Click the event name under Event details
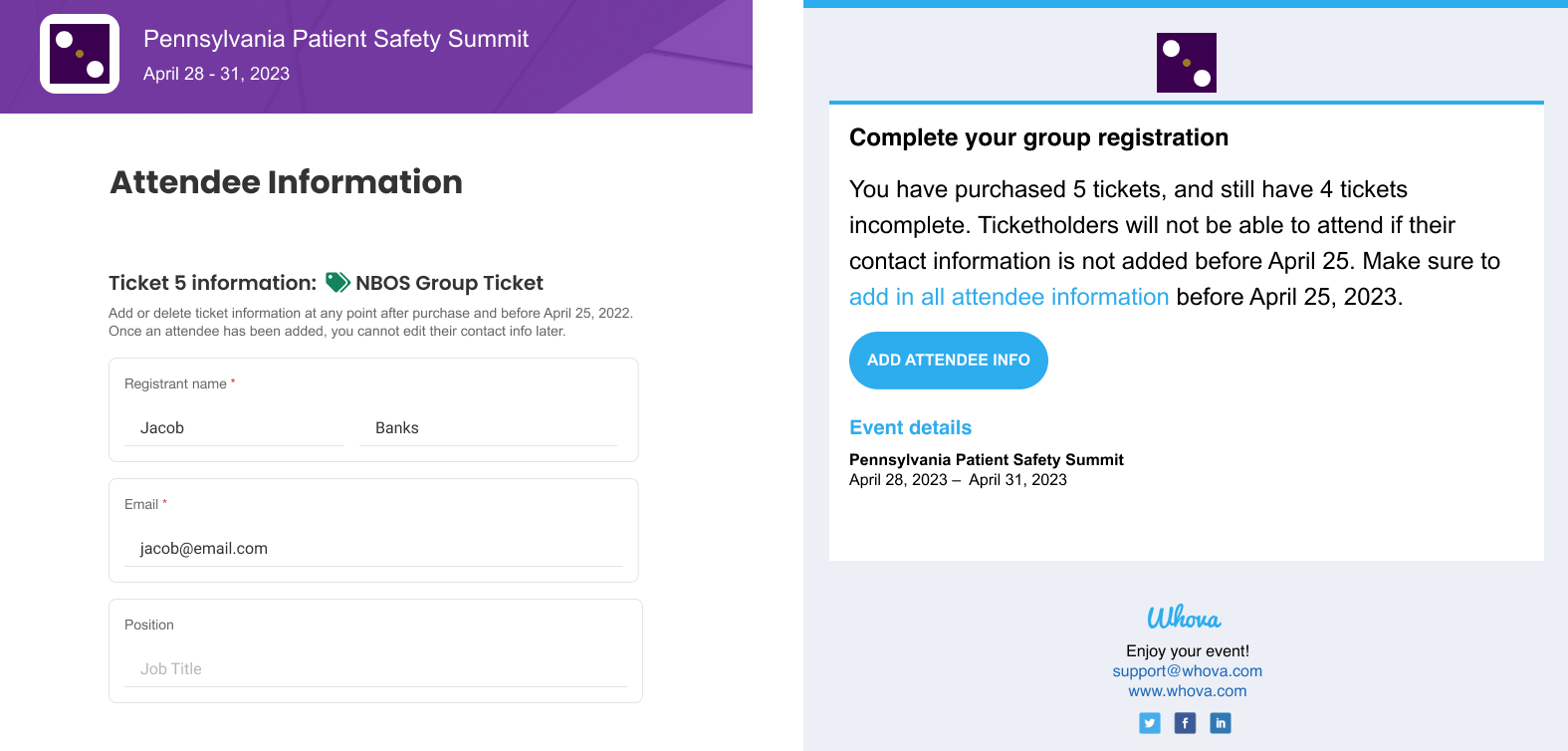Image resolution: width=1568 pixels, height=751 pixels. tap(986, 459)
